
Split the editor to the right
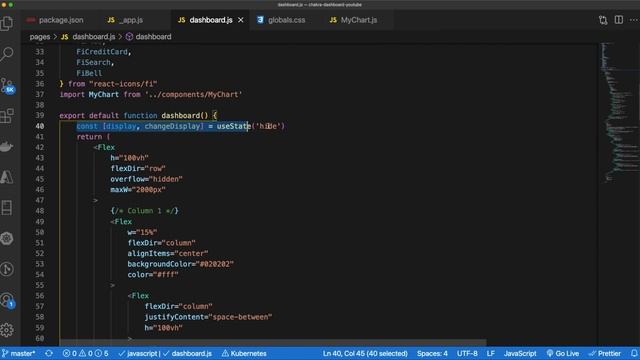coord(619,20)
